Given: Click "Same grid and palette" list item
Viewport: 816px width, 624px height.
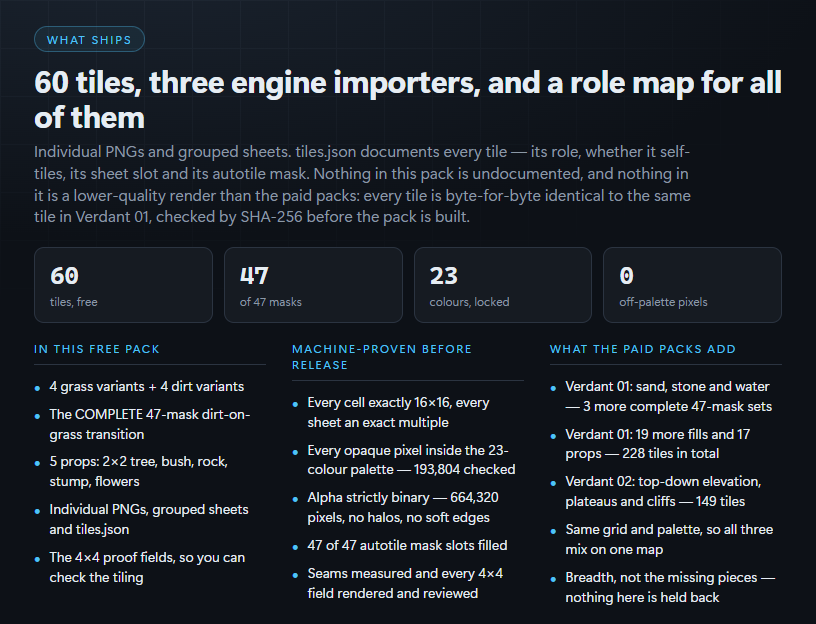Looking at the screenshot, I should (669, 539).
